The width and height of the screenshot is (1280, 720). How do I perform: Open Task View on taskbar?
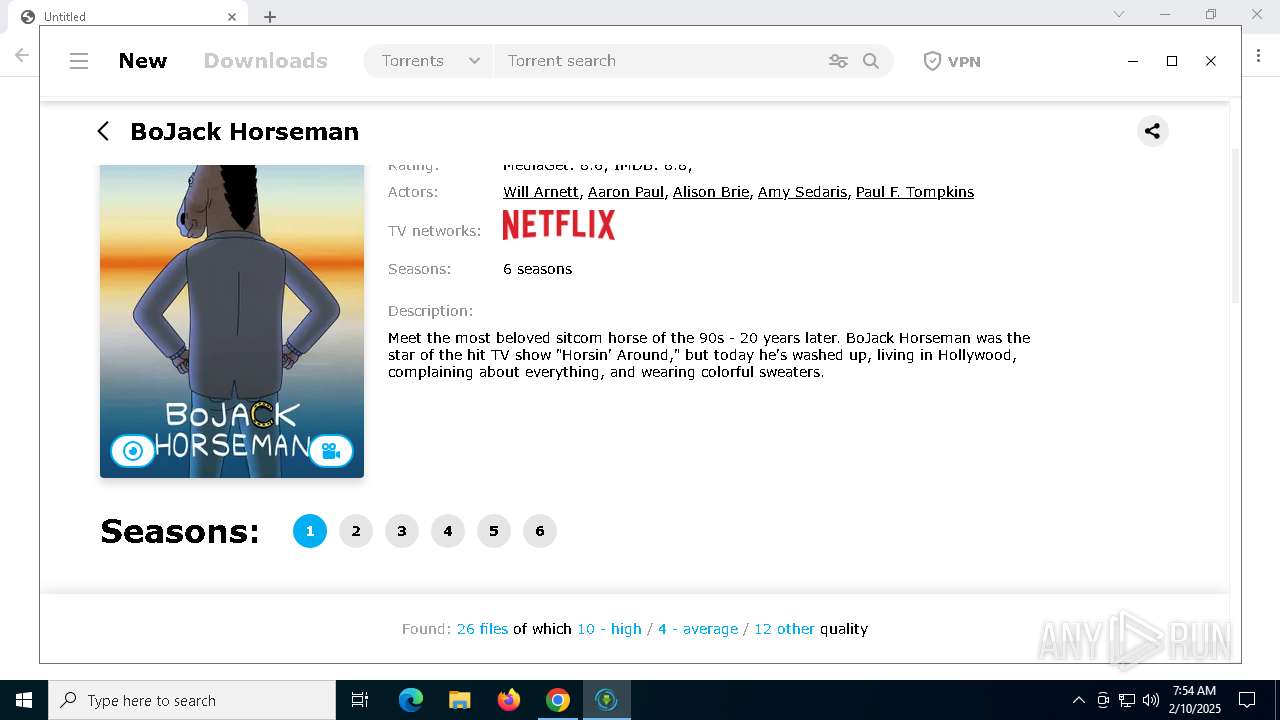pyautogui.click(x=360, y=700)
